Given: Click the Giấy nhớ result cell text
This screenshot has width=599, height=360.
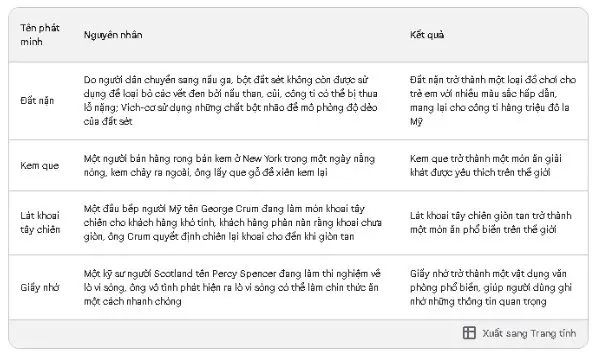Looking at the screenshot, I should (491, 287).
